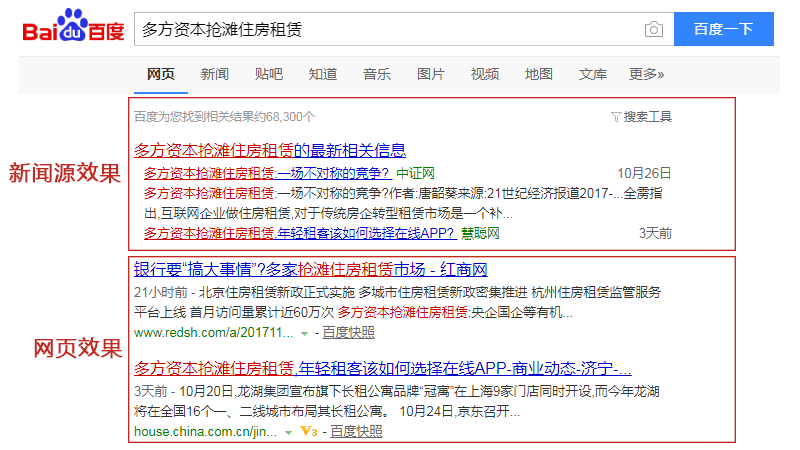Select the 网页 tab

161,74
